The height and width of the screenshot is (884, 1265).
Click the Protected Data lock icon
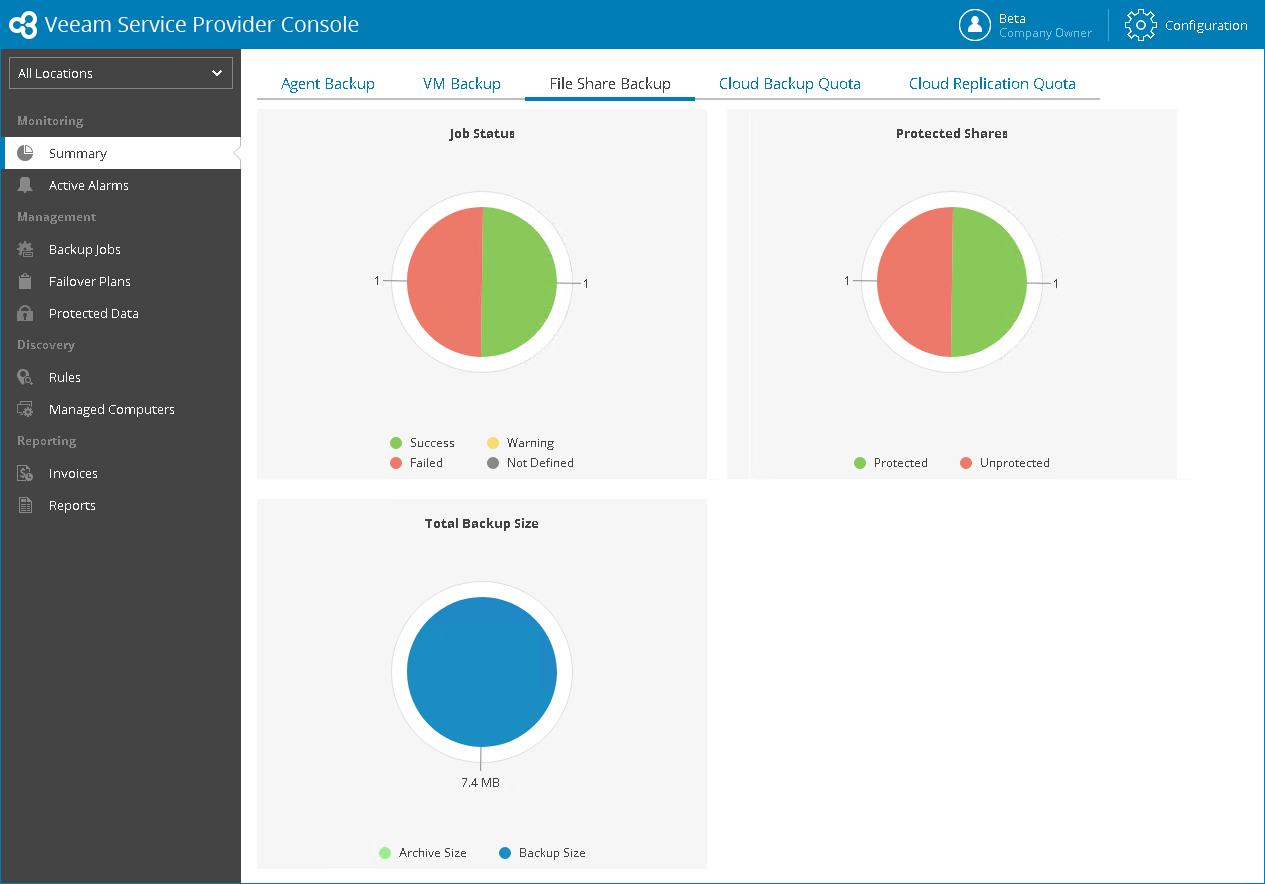(26, 313)
